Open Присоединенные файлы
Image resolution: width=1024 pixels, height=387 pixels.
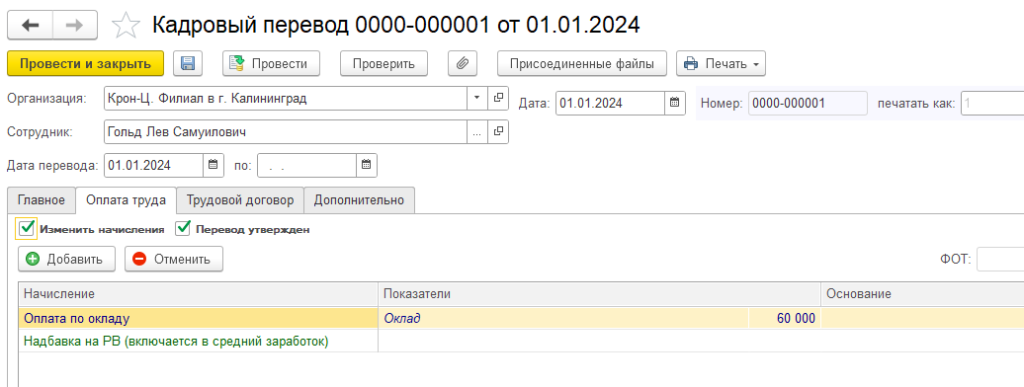pyautogui.click(x=582, y=63)
